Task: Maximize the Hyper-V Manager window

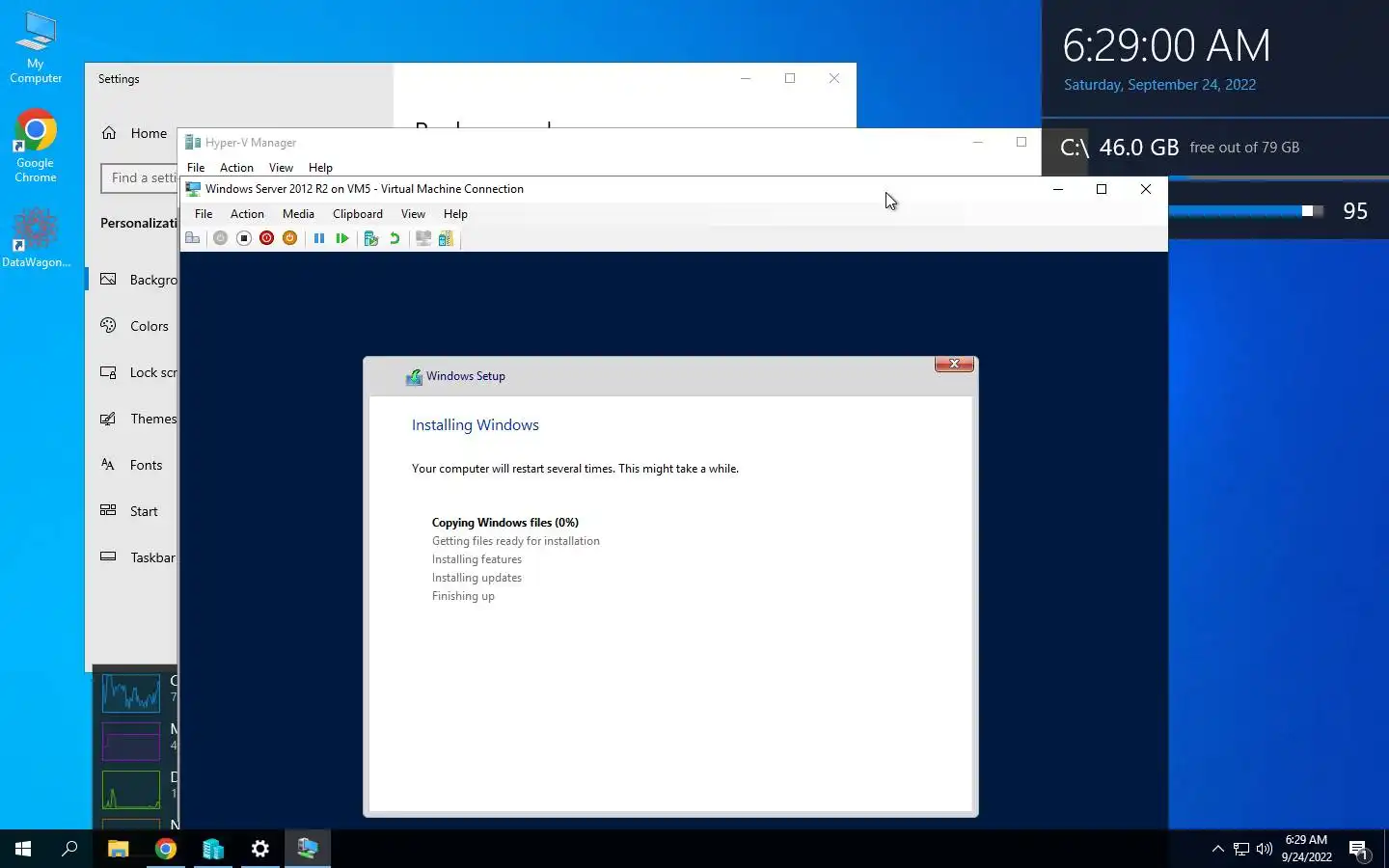Action: tap(1021, 142)
